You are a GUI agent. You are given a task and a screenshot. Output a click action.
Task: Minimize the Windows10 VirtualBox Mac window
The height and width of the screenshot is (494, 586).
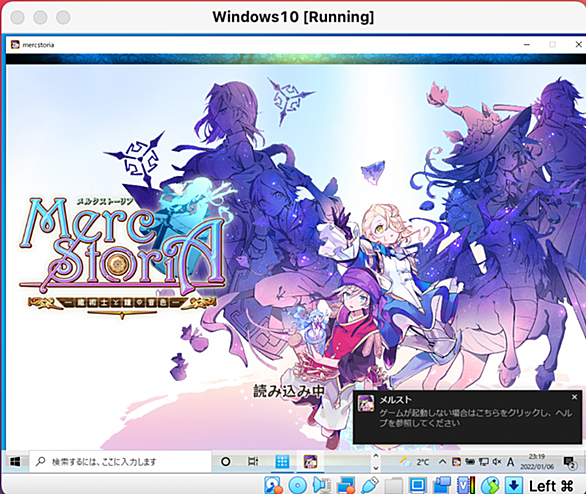(40, 17)
